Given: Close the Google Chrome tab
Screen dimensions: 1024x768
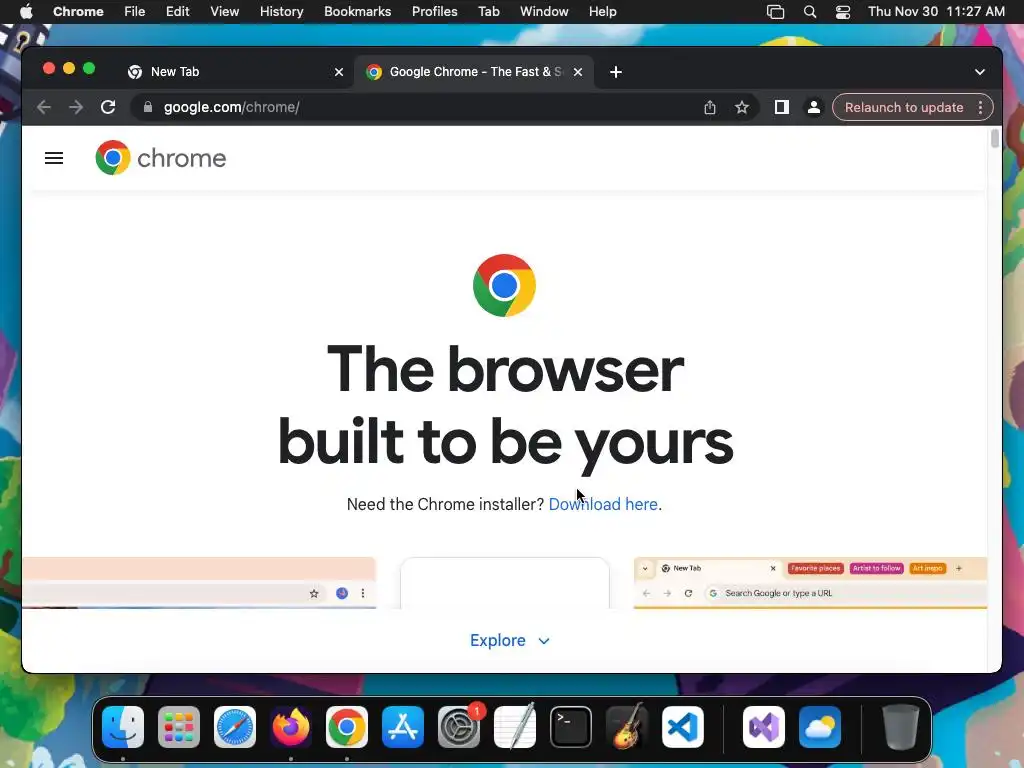Looking at the screenshot, I should click(x=578, y=72).
